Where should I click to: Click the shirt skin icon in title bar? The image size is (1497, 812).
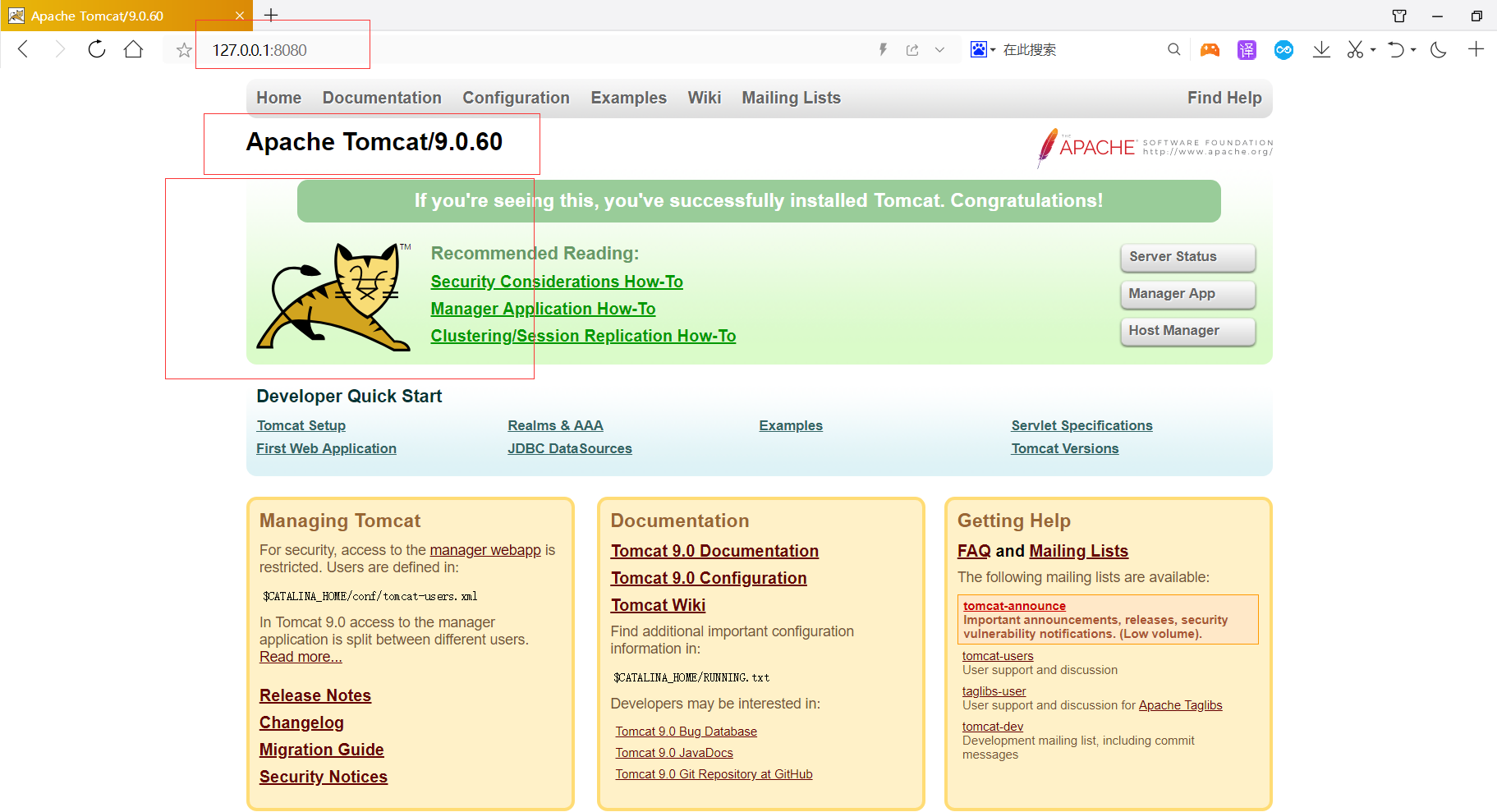(1399, 16)
